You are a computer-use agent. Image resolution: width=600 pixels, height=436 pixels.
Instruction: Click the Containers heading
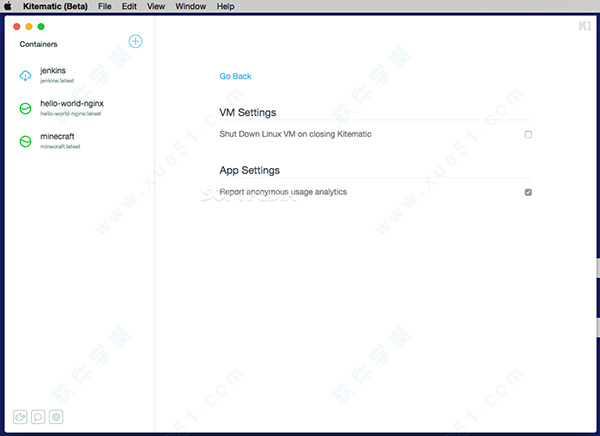[38, 44]
